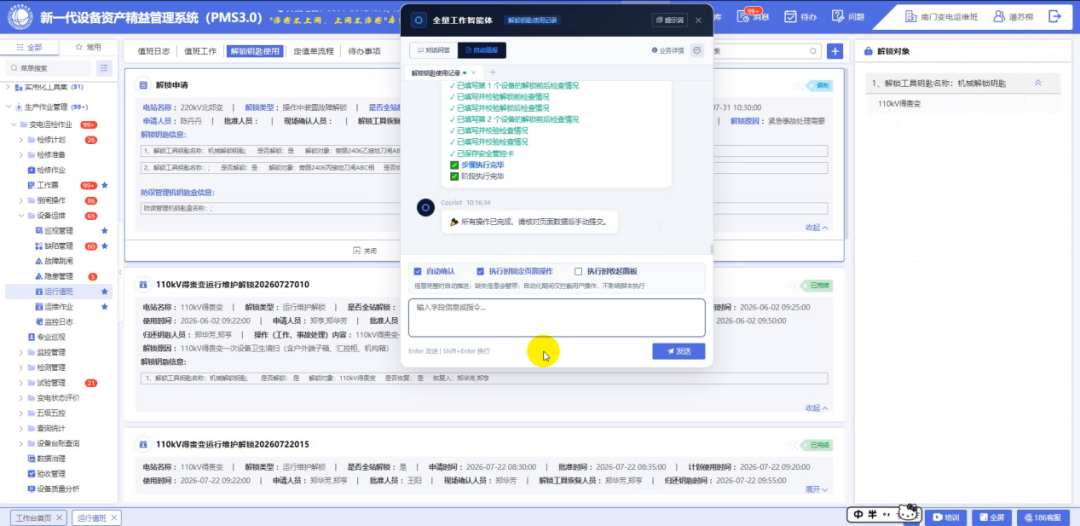Expand the 倒闸操作 tree node

[x=21, y=200]
